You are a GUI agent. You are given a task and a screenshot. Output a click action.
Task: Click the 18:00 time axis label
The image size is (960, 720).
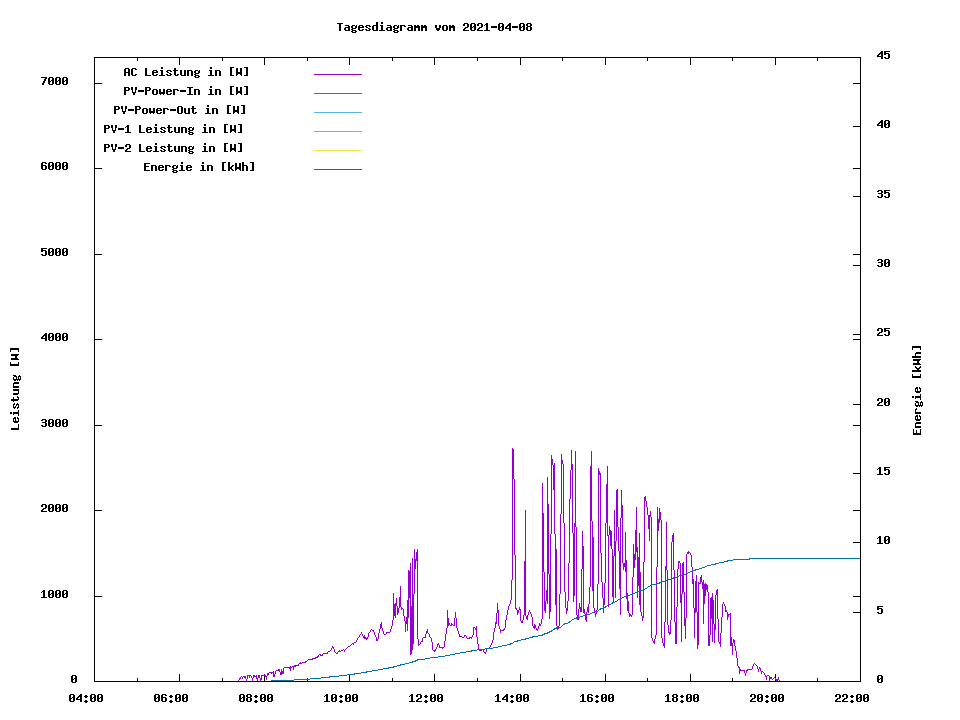[681, 698]
